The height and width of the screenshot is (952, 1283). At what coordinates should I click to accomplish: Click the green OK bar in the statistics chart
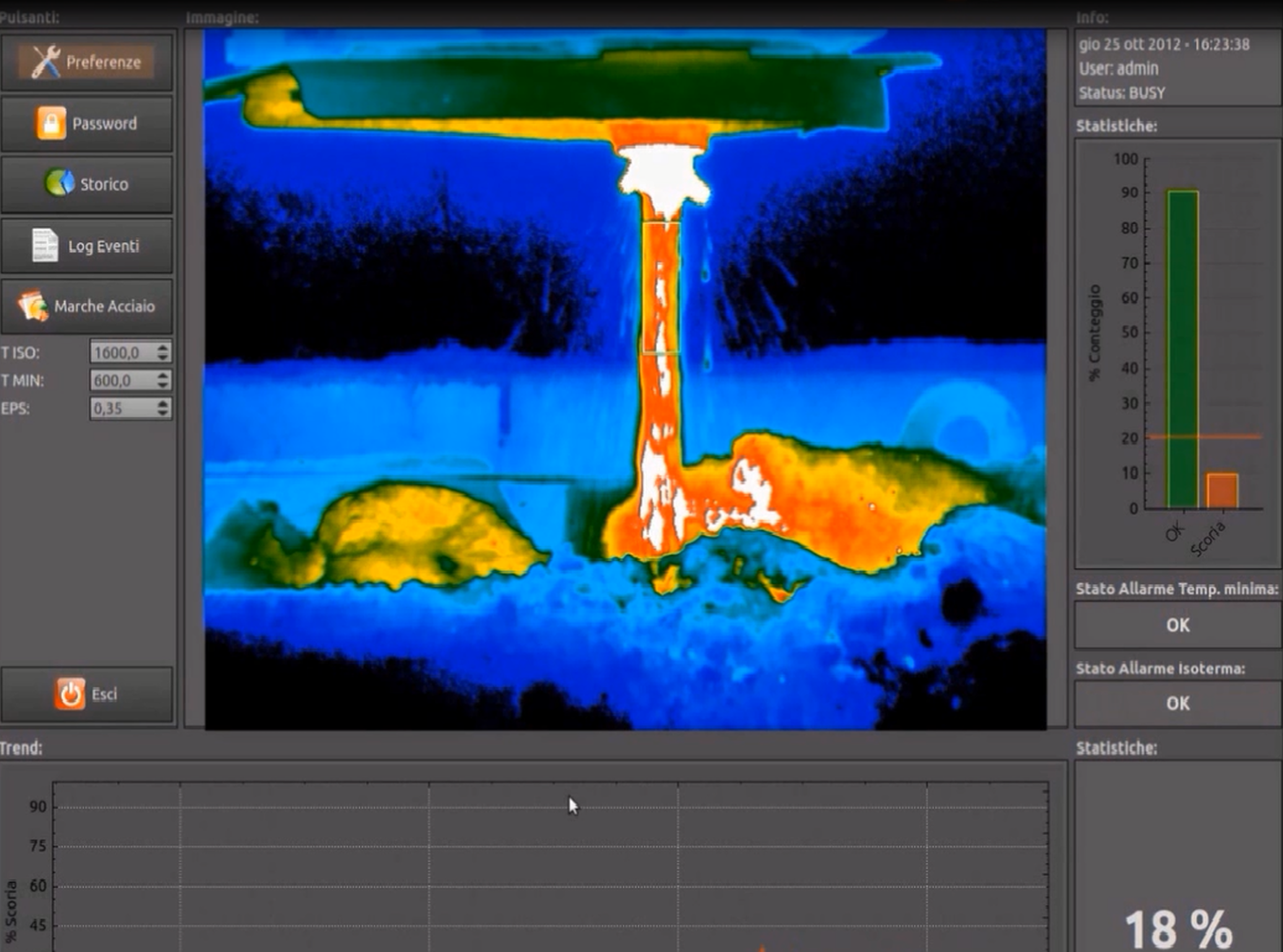click(1182, 350)
